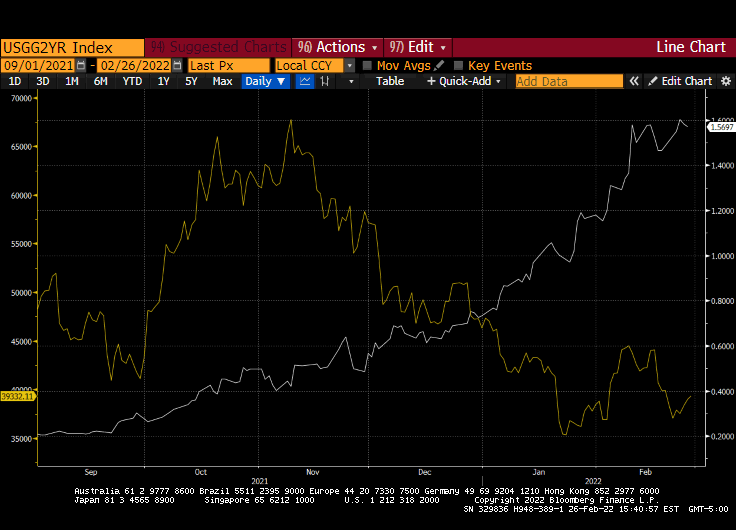Select the candlestick bar chart icon
Viewport: 736px width, 530px height.
[324, 81]
